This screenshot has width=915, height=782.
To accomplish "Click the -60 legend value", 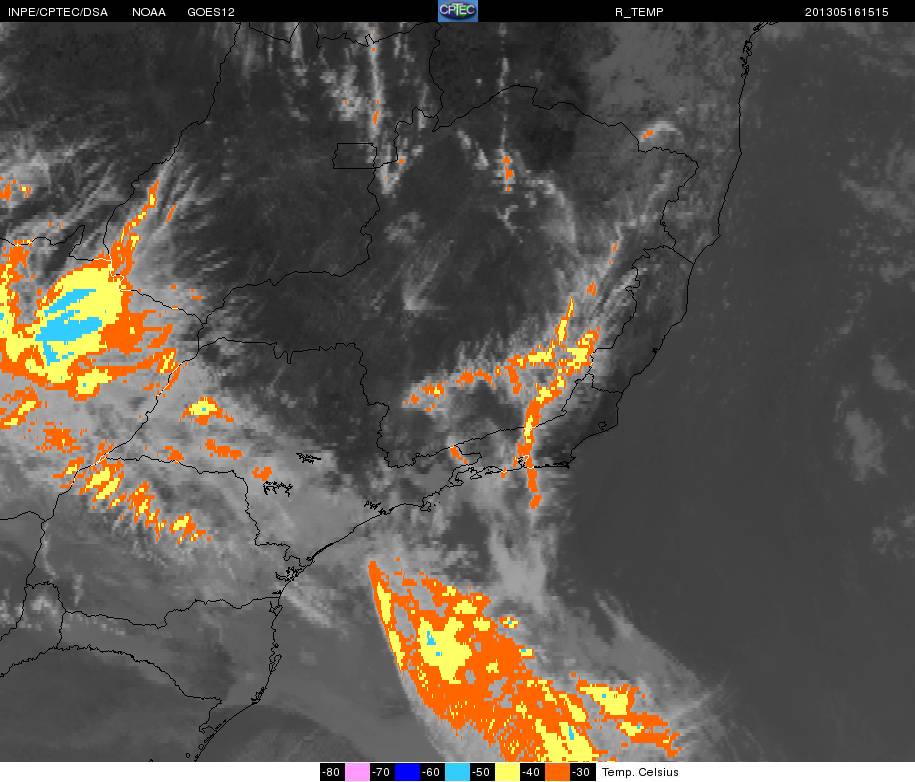I will pyautogui.click(x=432, y=772).
